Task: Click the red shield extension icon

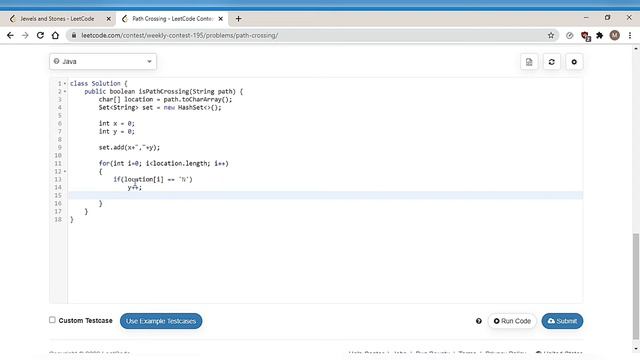Action: pos(585,36)
